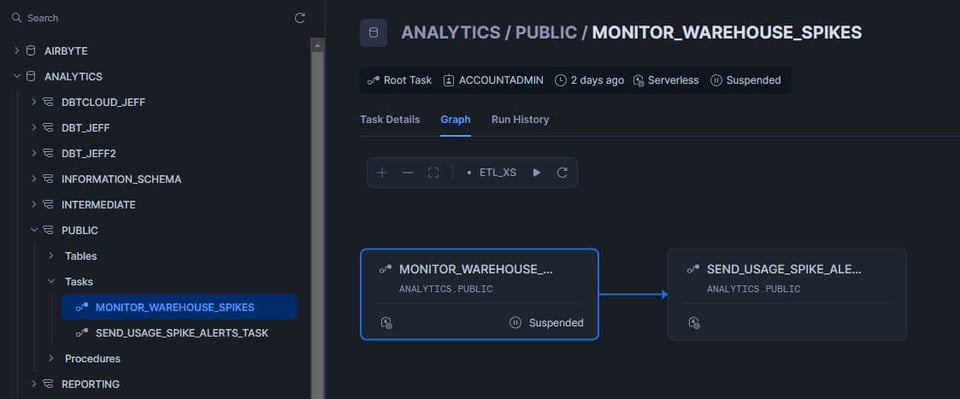Collapse the Tasks folder
This screenshot has height=399, width=960.
pyautogui.click(x=51, y=282)
